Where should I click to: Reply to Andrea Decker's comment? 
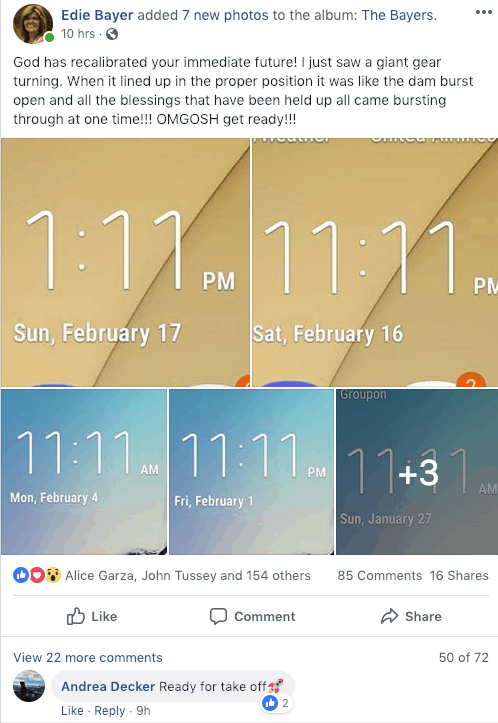[x=110, y=711]
